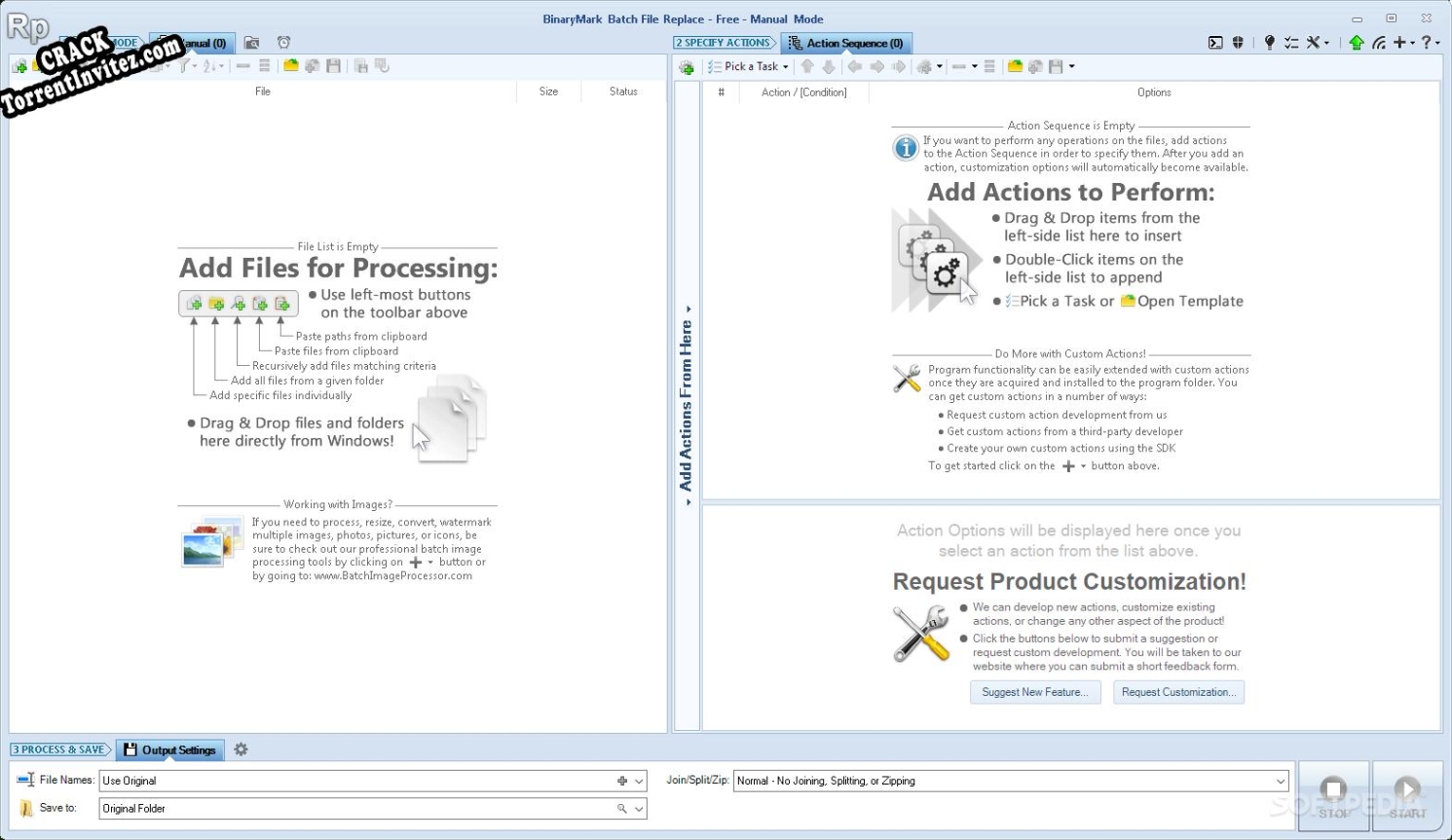The width and height of the screenshot is (1452, 840).
Task: Click the 2 SPECIFY ACTIONS step label
Action: [726, 43]
